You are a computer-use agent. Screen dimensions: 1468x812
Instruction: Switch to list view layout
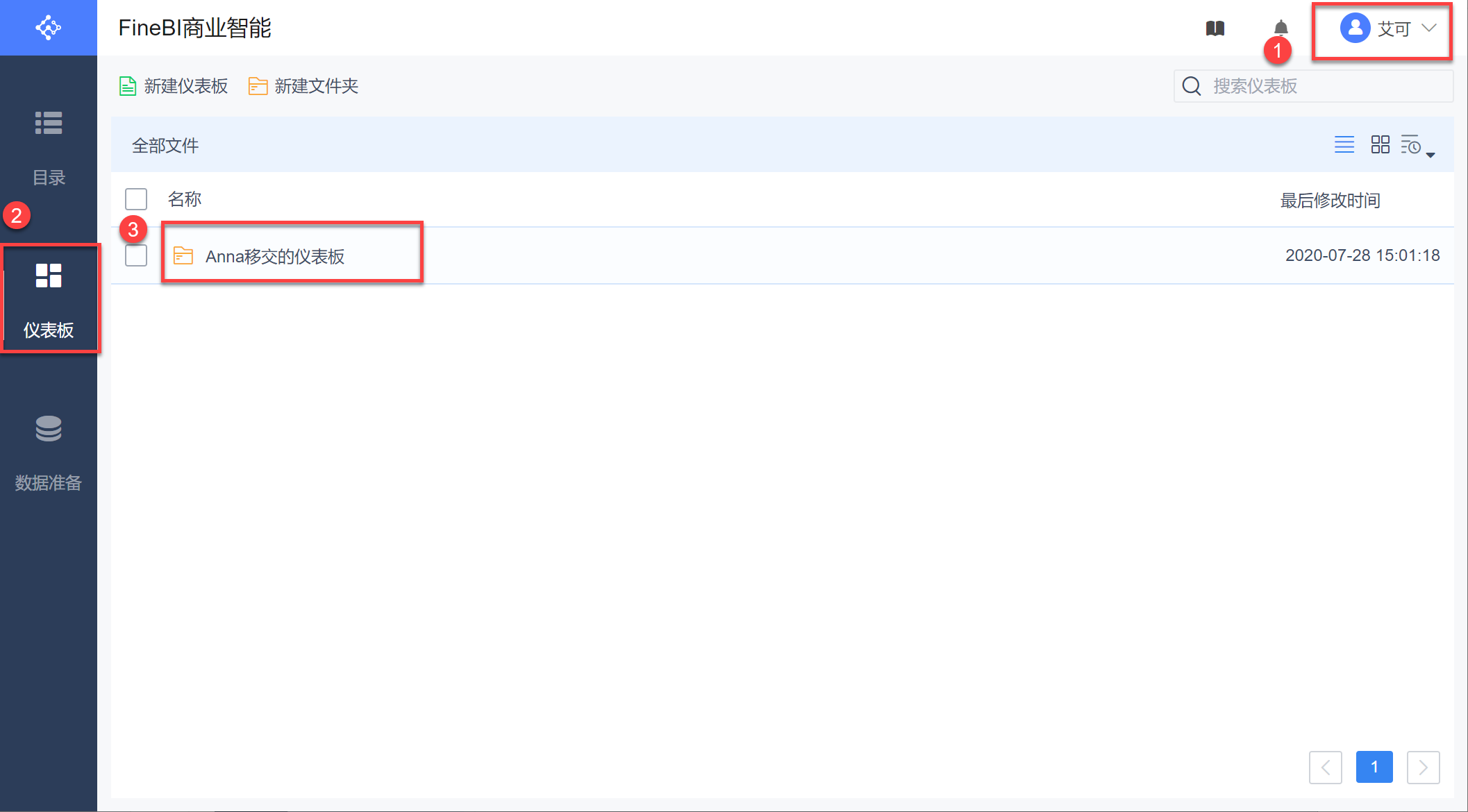1344,144
